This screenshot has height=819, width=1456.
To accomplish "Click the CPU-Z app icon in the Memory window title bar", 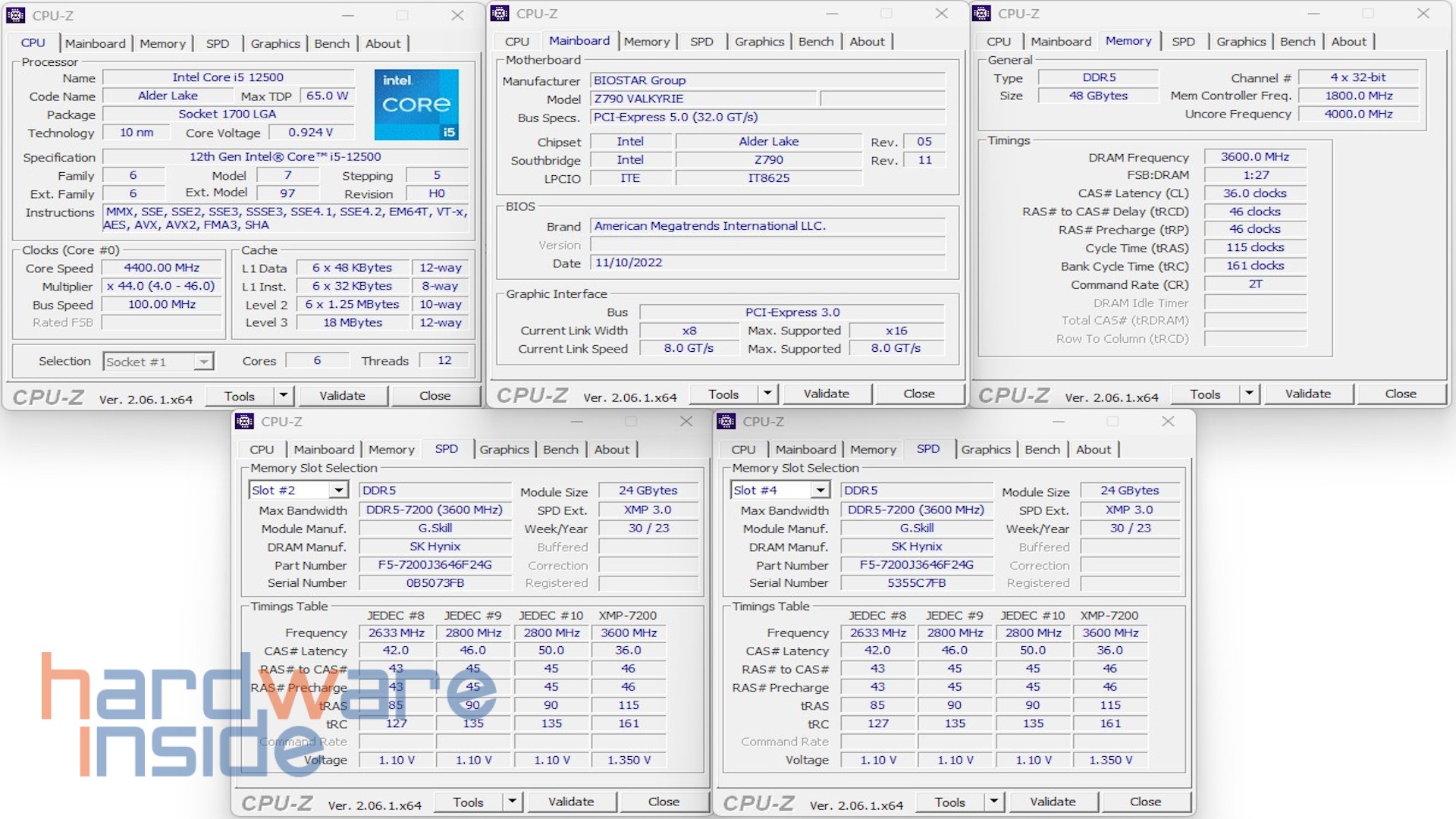I will [x=981, y=14].
